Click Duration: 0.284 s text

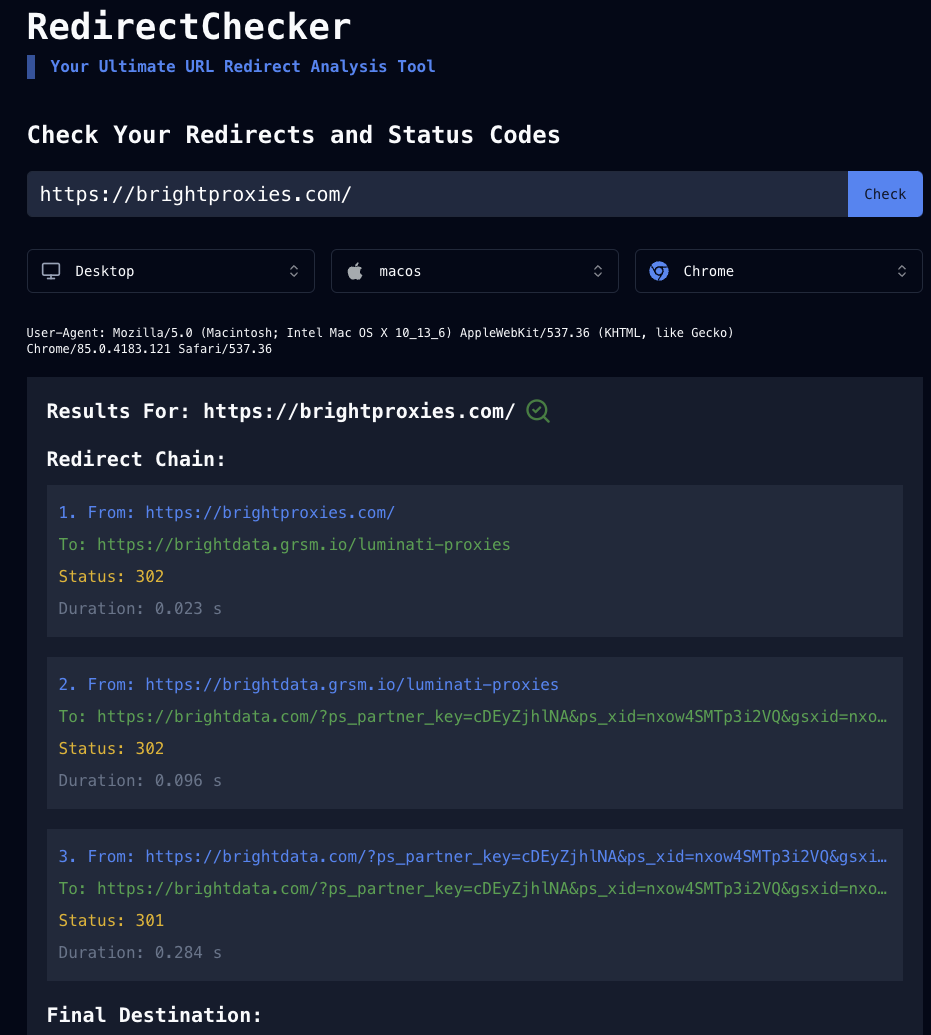[140, 952]
